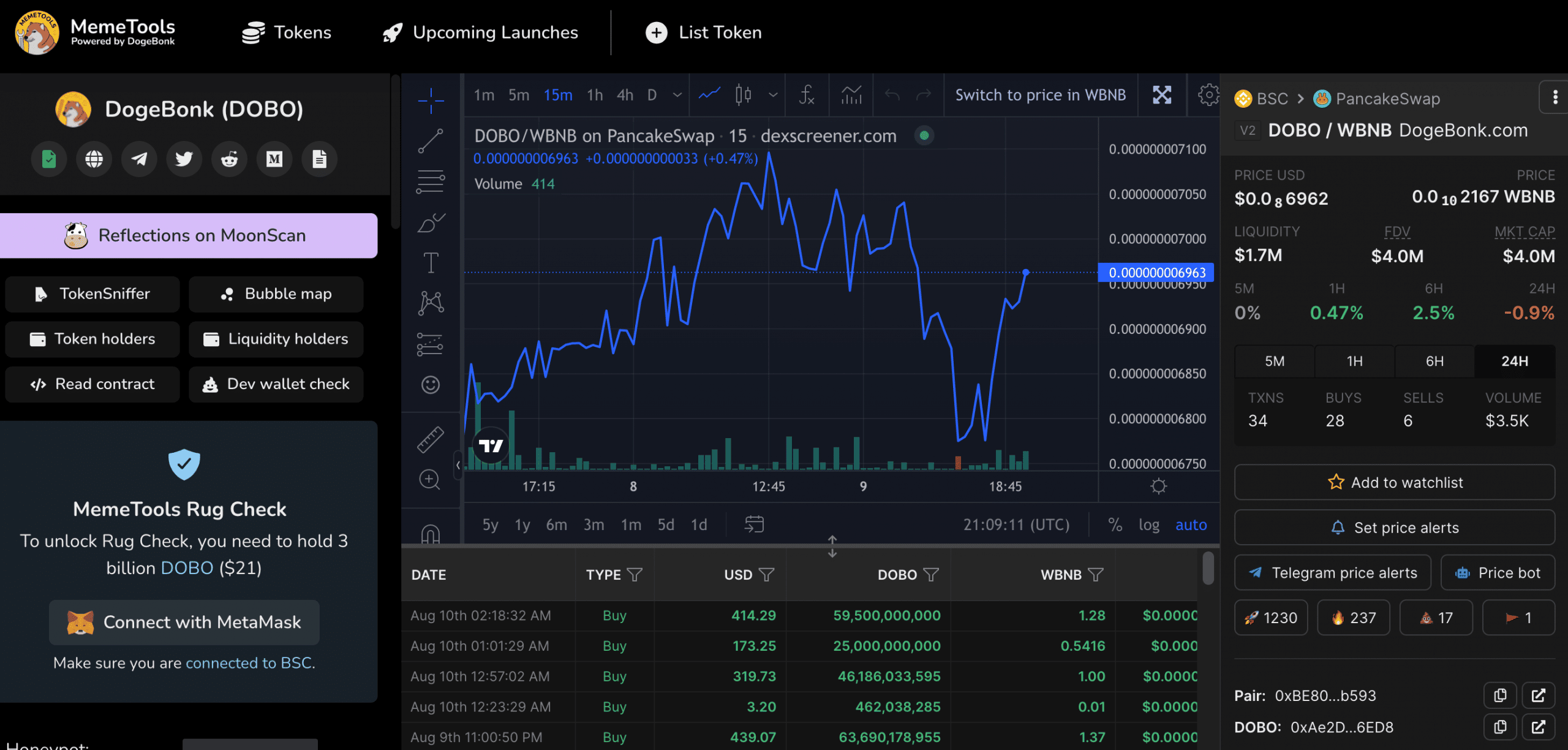Filter trades by TYPE
Viewport: 1568px width, 750px height.
(635, 575)
